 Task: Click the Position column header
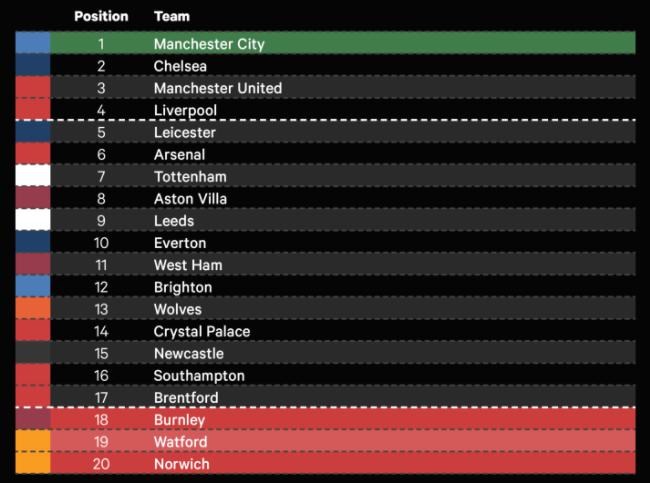101,17
